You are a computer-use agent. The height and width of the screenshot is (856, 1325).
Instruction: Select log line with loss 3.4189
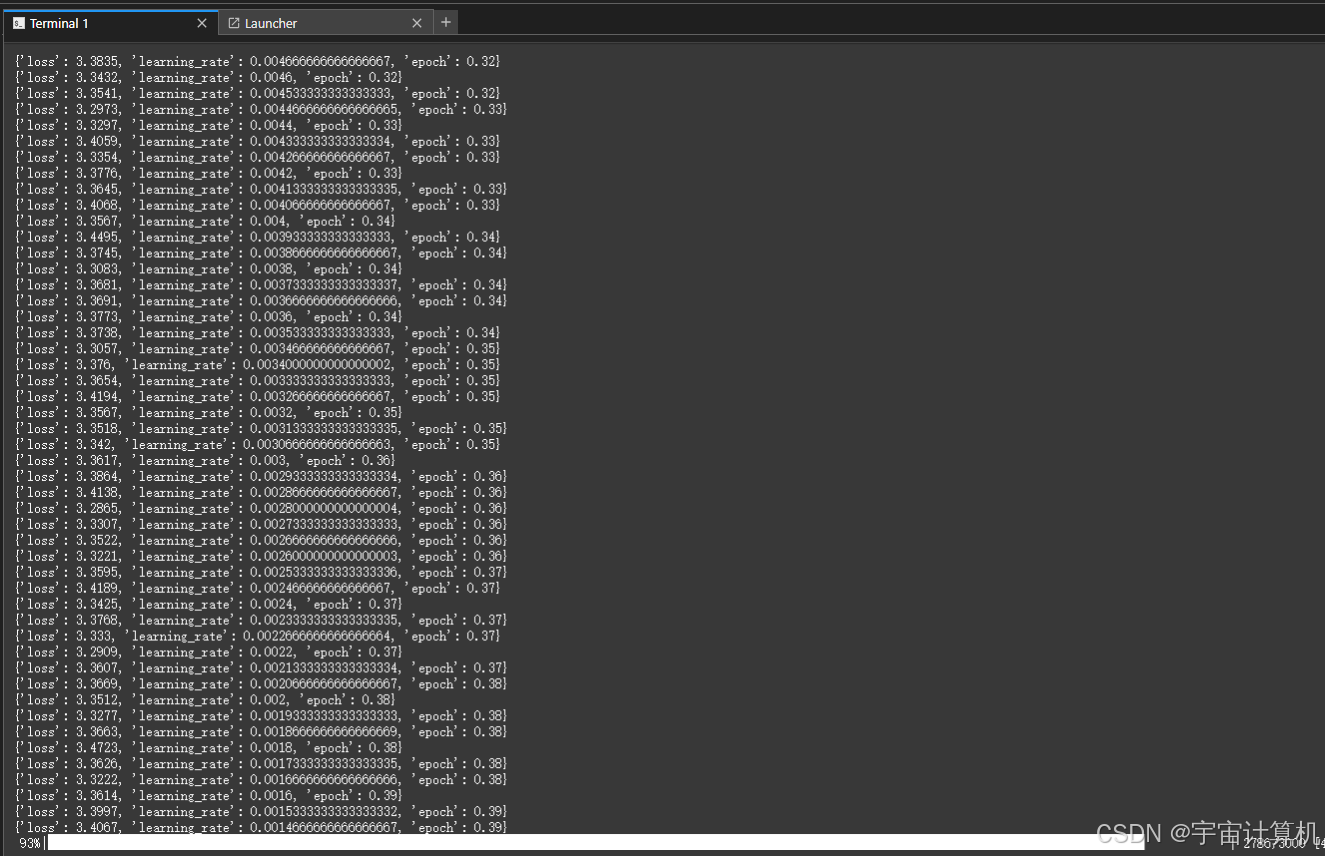click(x=258, y=589)
